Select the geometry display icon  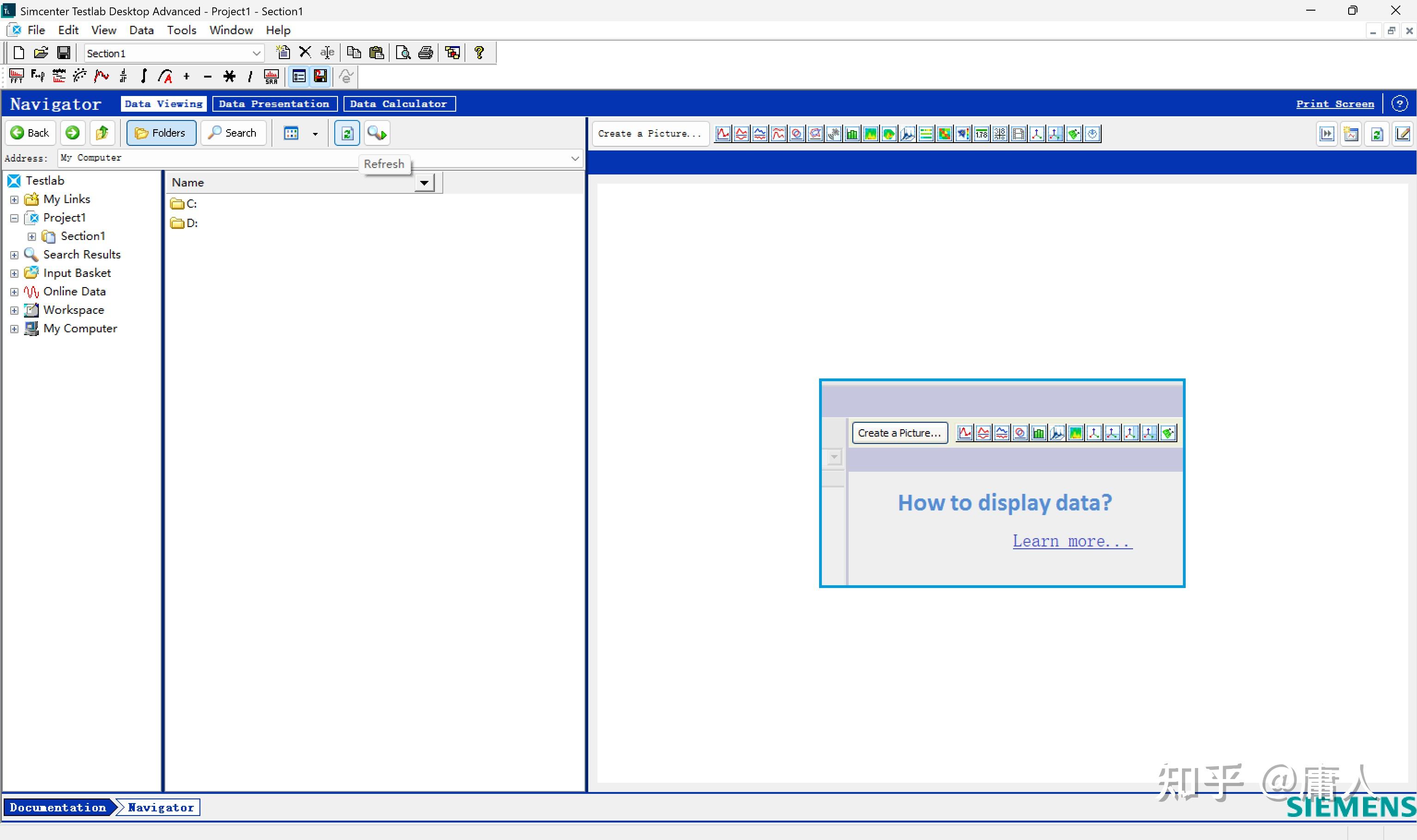click(x=1074, y=133)
